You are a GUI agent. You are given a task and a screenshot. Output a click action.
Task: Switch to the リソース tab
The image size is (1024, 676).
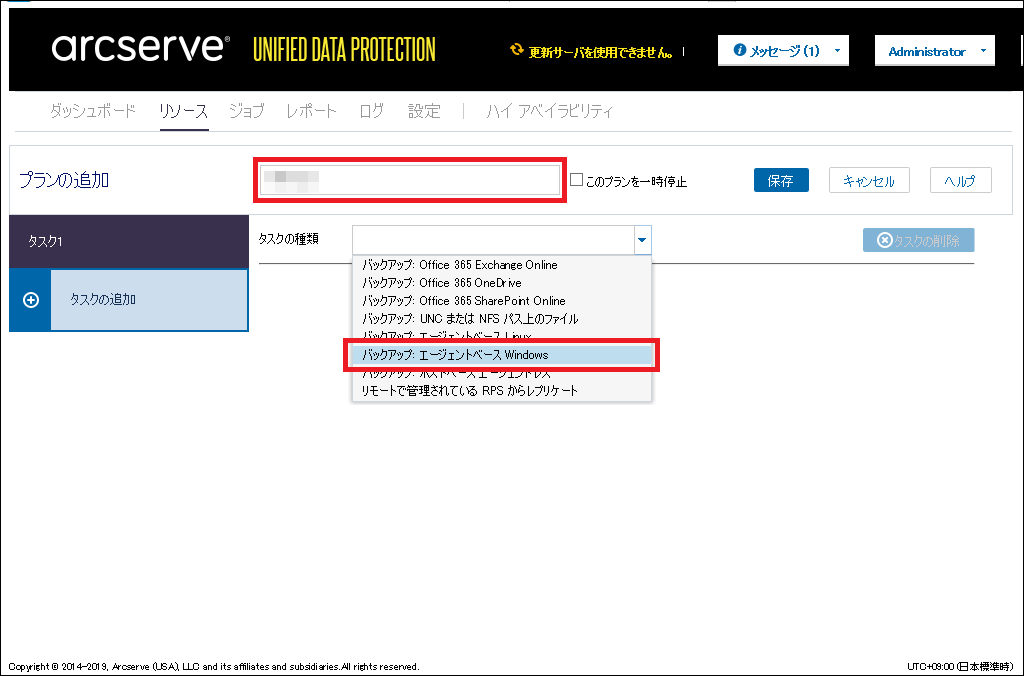(184, 111)
